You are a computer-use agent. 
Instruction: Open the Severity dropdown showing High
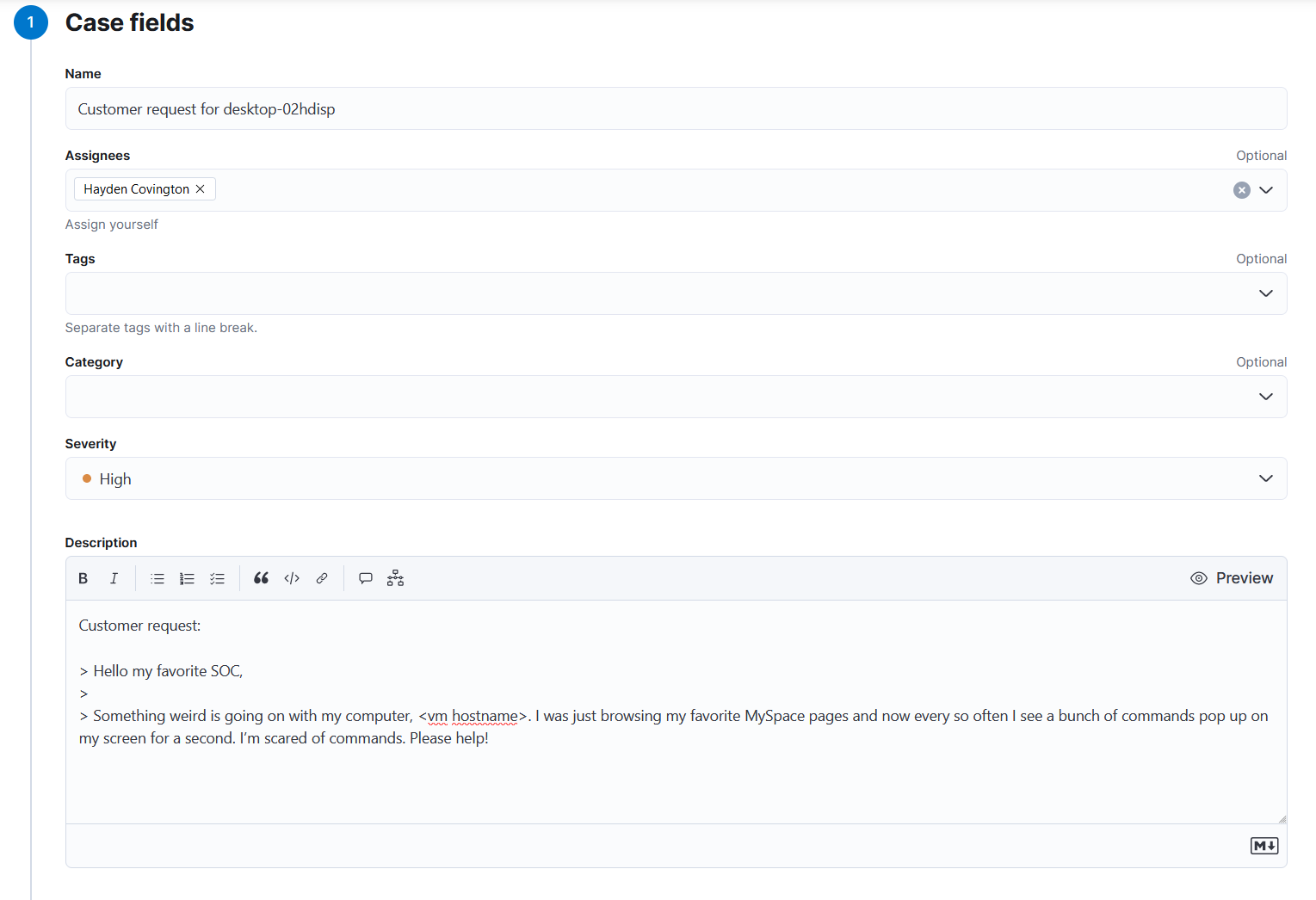677,478
